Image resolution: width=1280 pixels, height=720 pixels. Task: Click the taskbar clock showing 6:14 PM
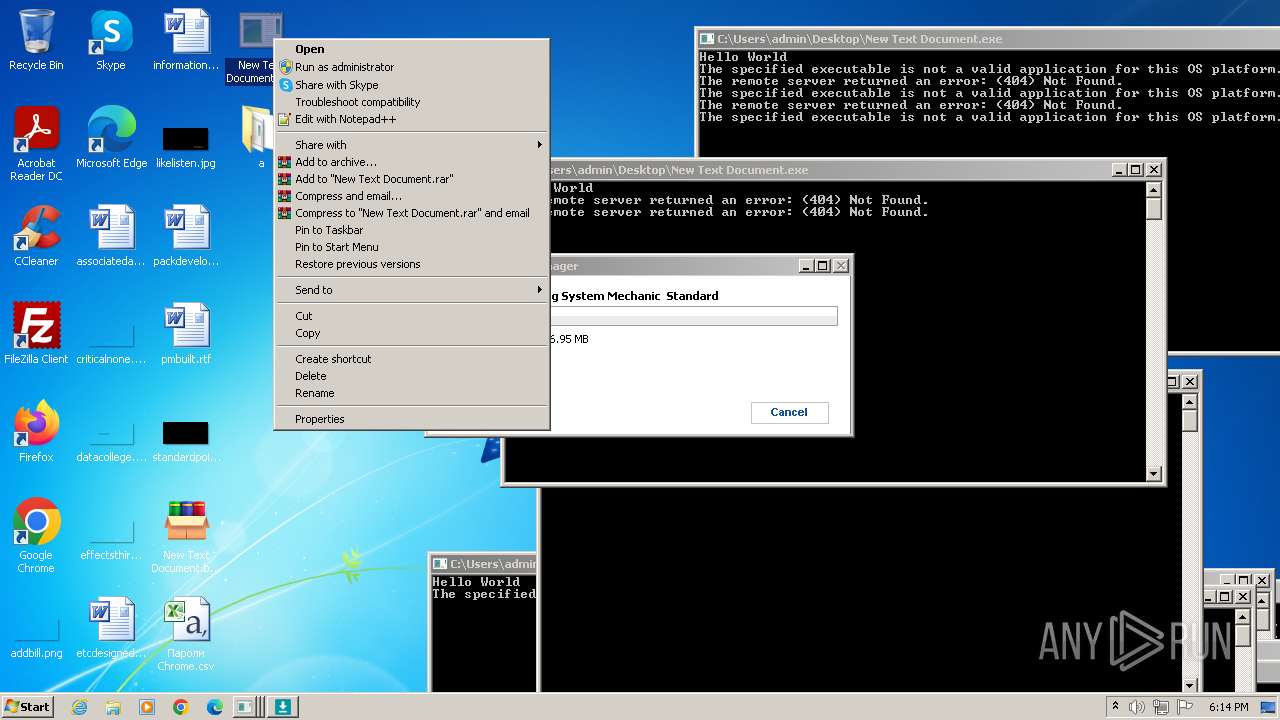(x=1228, y=707)
